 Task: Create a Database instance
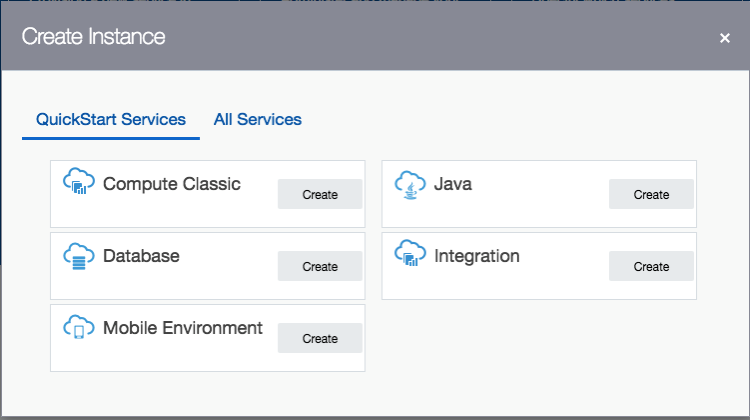(x=320, y=266)
